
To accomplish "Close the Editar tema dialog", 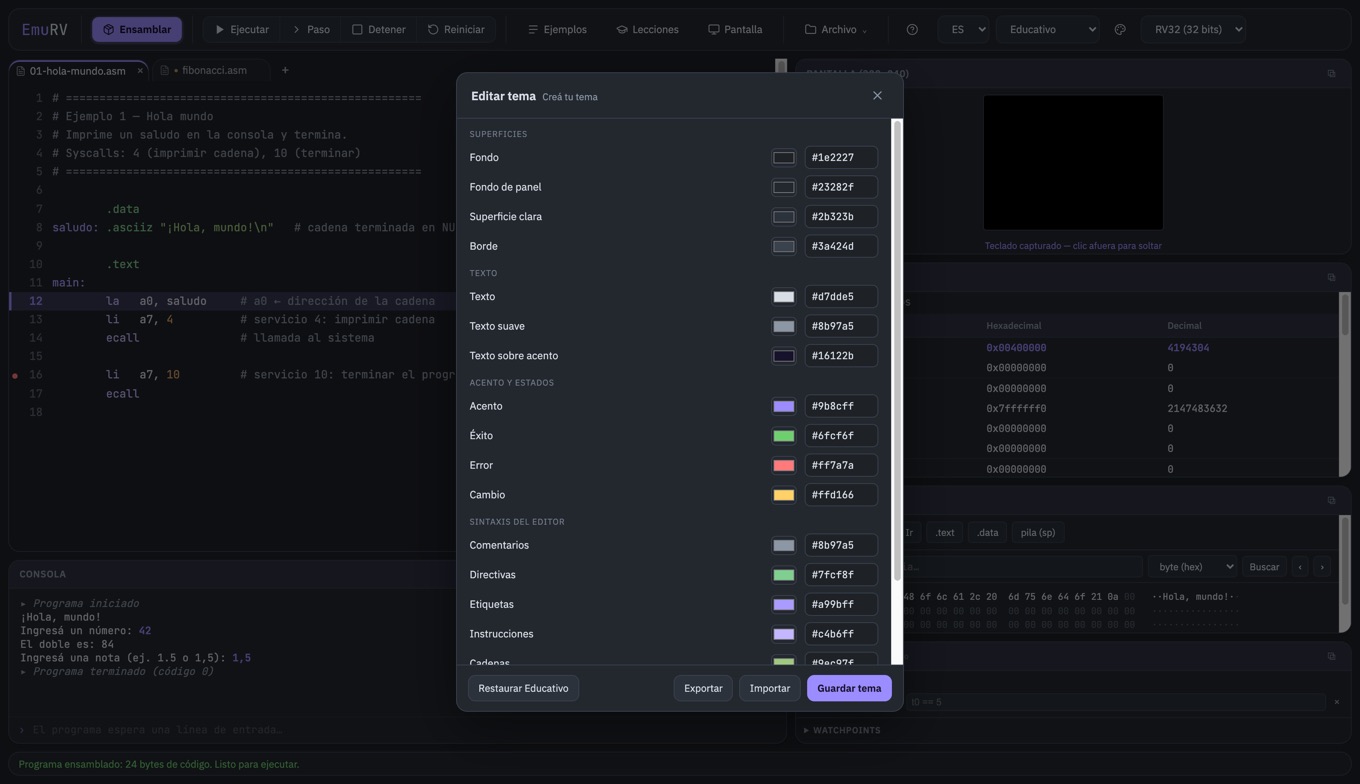I will click(877, 96).
